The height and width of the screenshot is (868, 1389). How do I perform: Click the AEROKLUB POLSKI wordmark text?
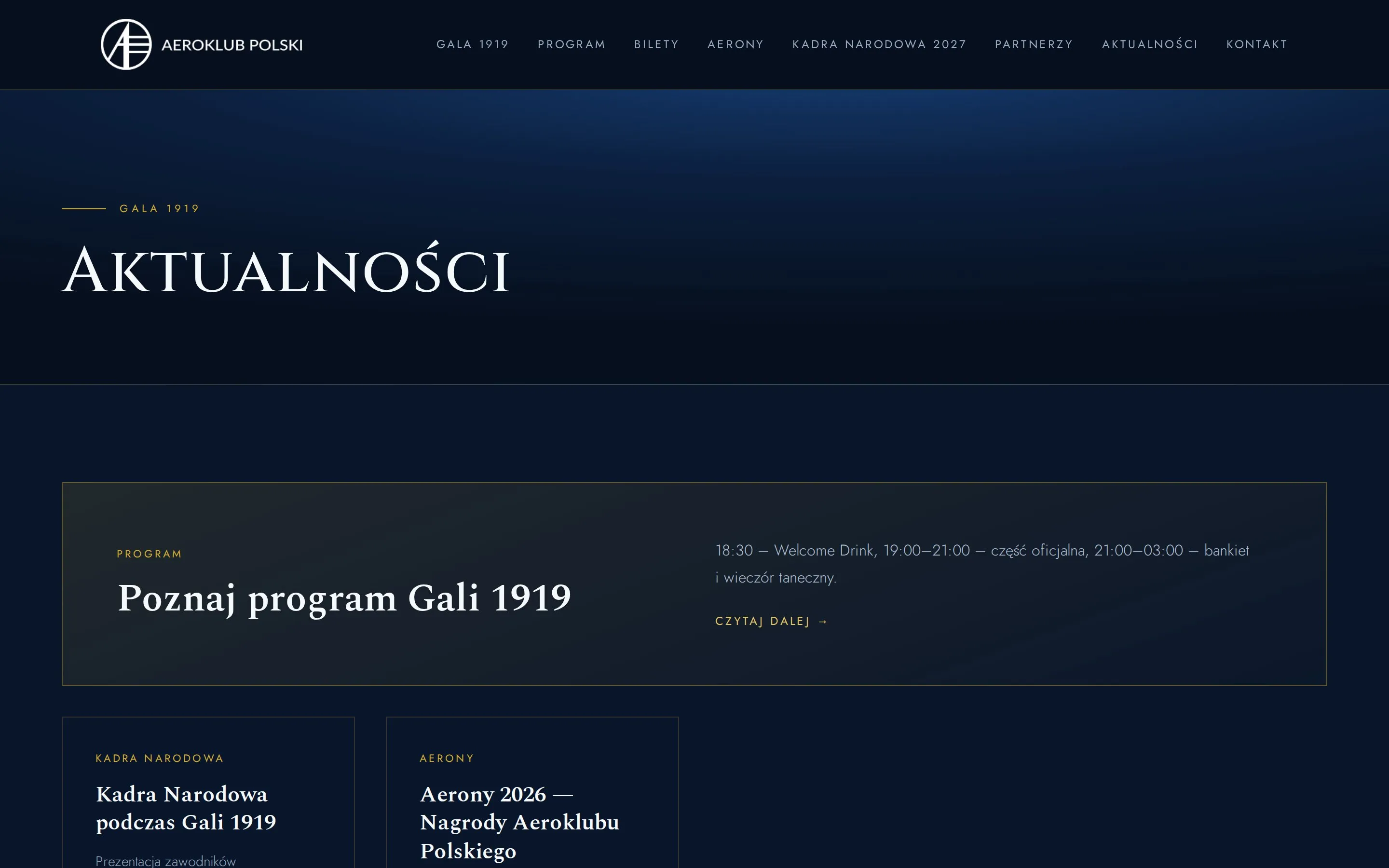[x=232, y=45]
